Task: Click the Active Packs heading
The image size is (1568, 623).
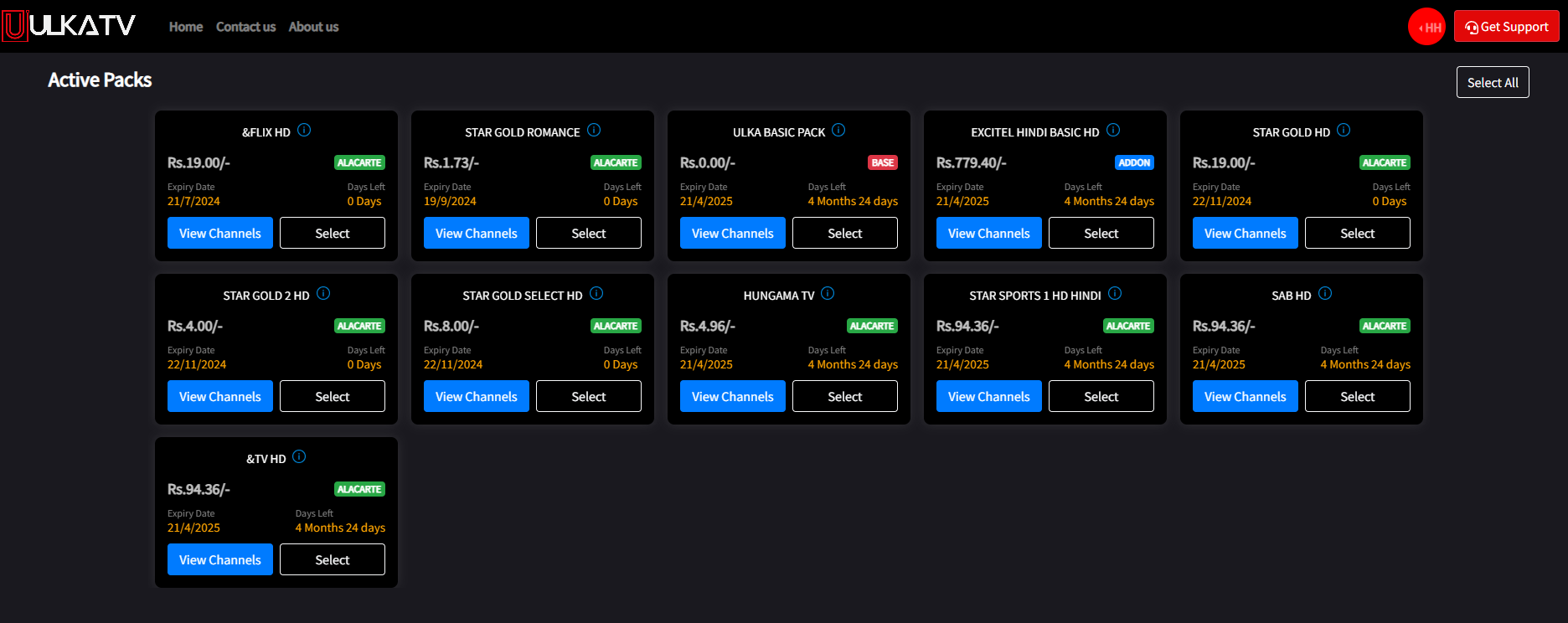Action: (x=100, y=80)
